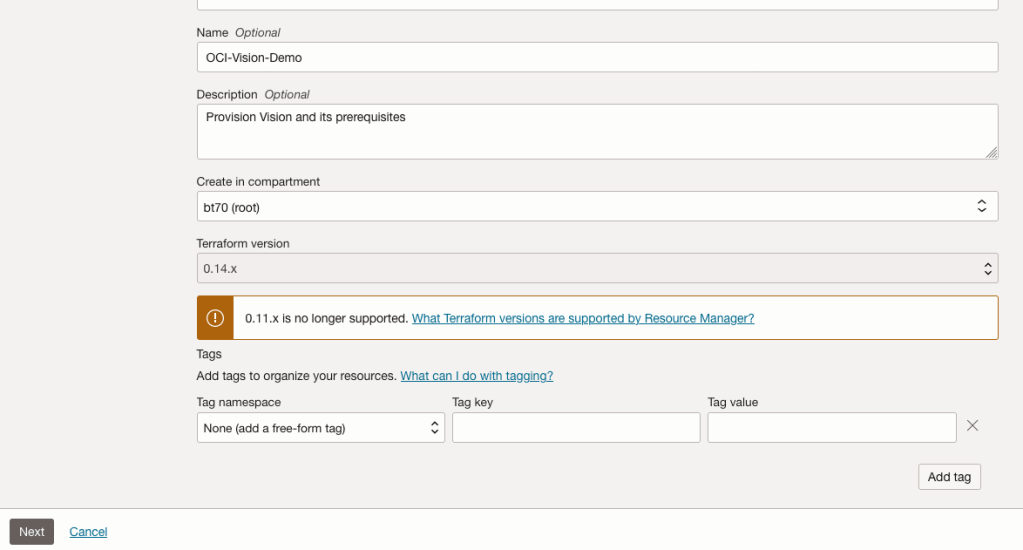The width and height of the screenshot is (1023, 550).
Task: Click the '0.11.x is no longer supported' text
Action: (x=326, y=319)
